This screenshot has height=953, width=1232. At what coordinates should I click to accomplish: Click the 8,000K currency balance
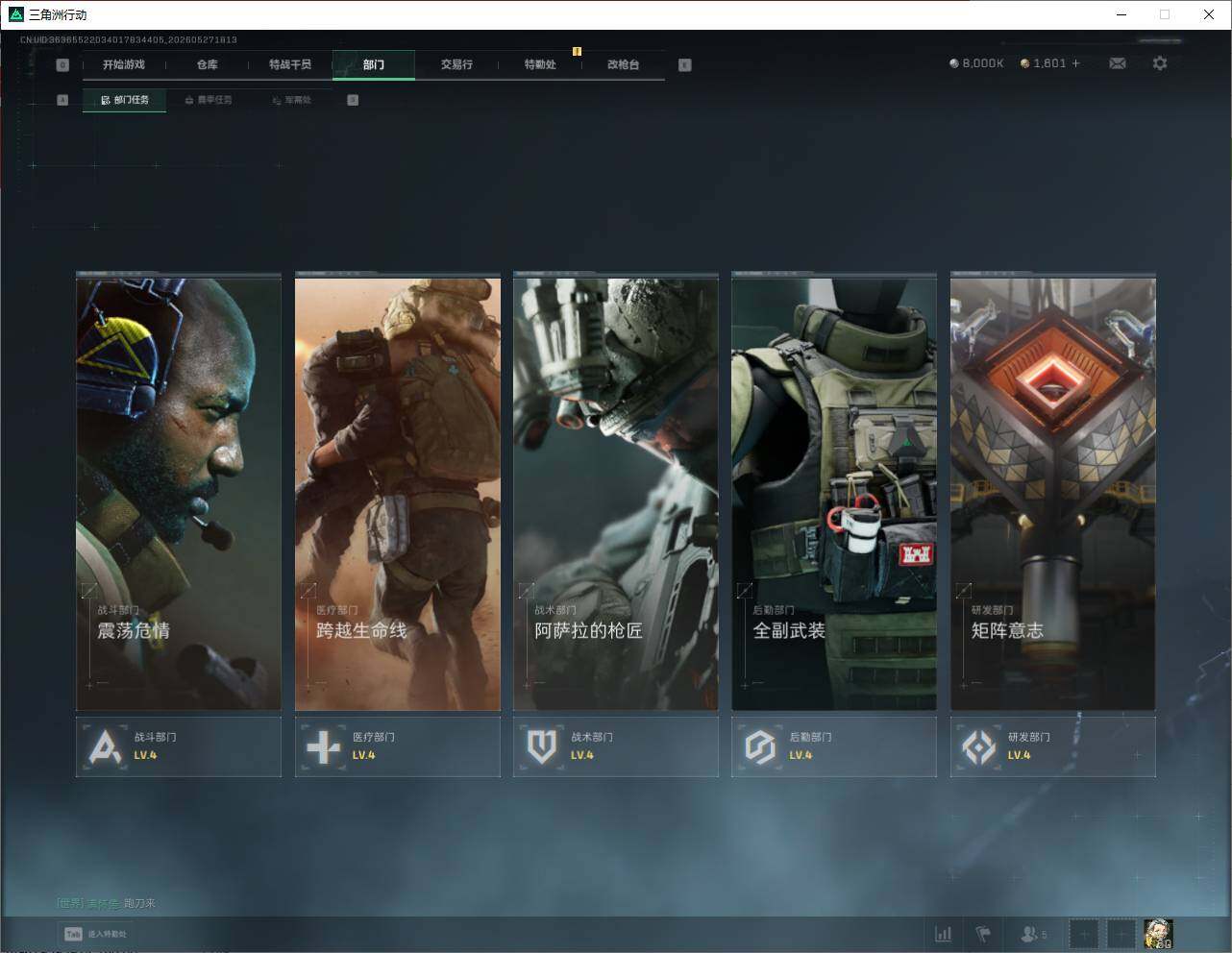tap(976, 63)
